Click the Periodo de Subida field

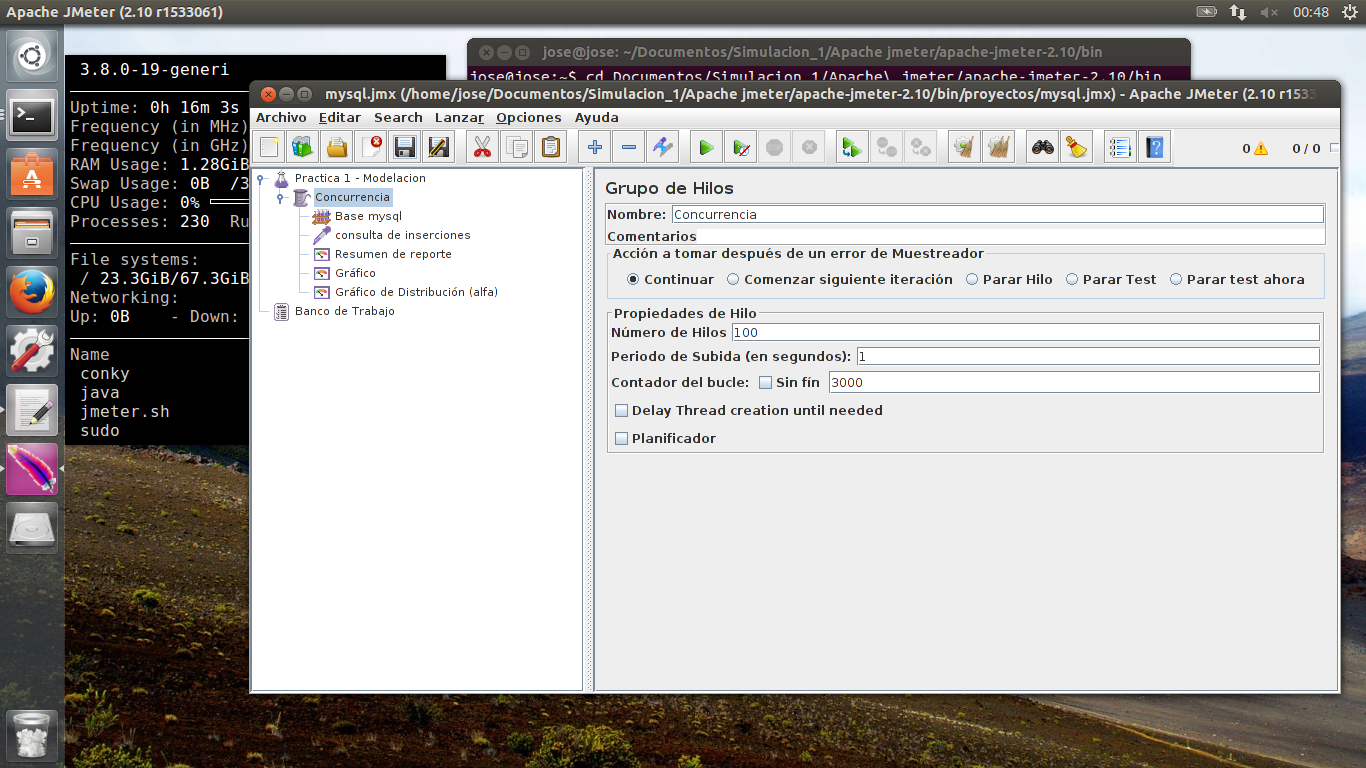(x=1088, y=356)
